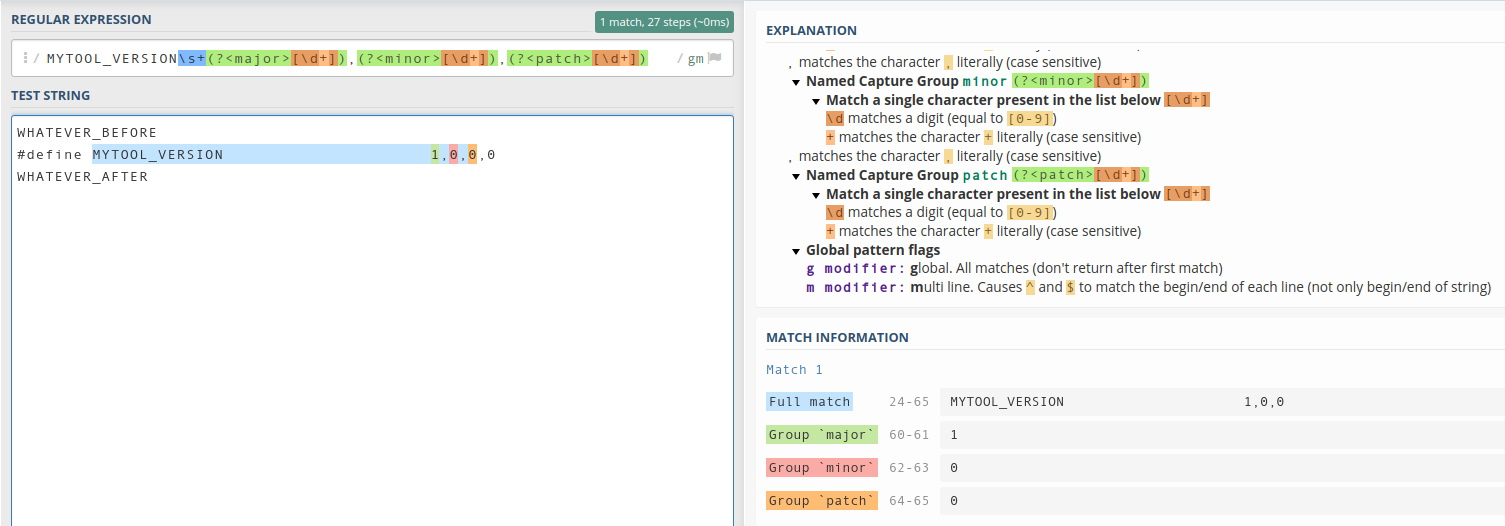Click the value '0' in Group patch row

tap(954, 500)
